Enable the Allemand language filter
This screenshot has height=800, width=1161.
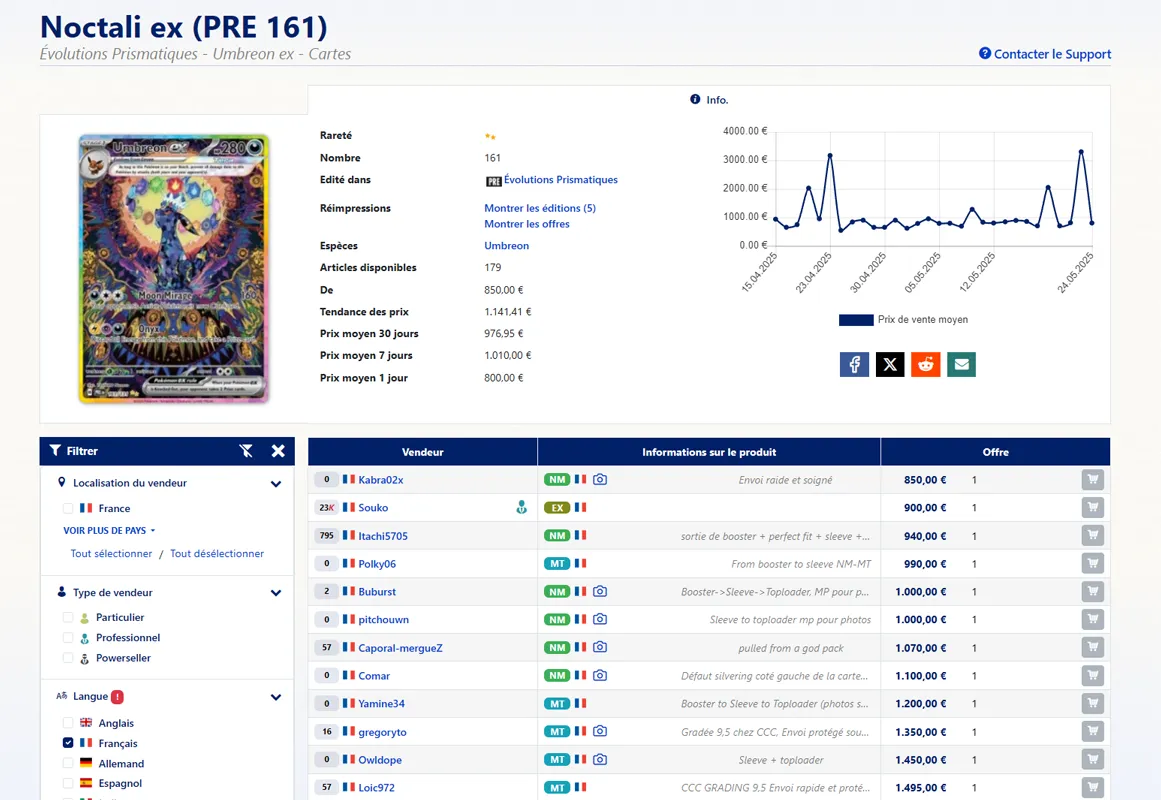pos(68,764)
